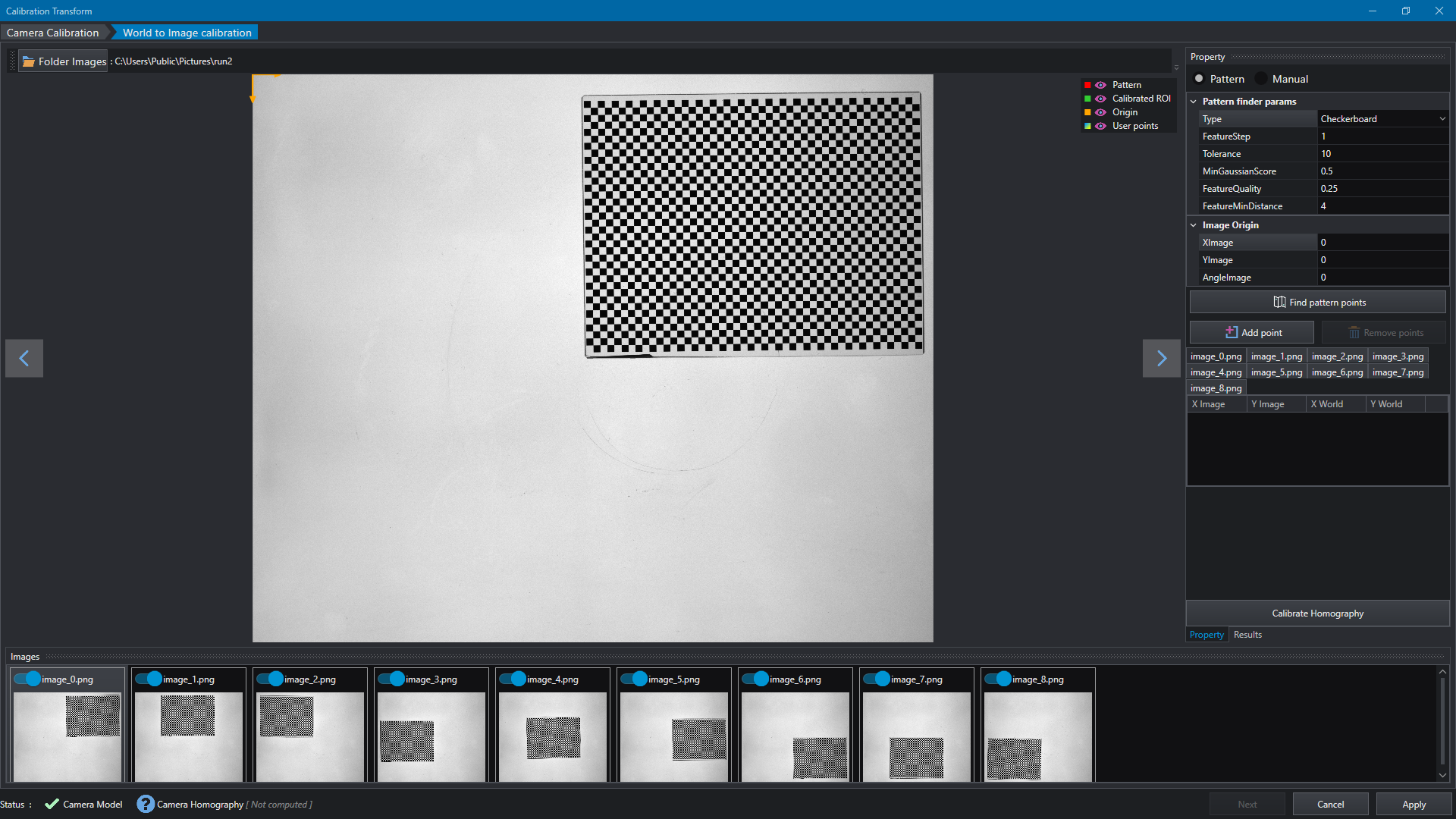Click the Folder Images folder icon

28,61
